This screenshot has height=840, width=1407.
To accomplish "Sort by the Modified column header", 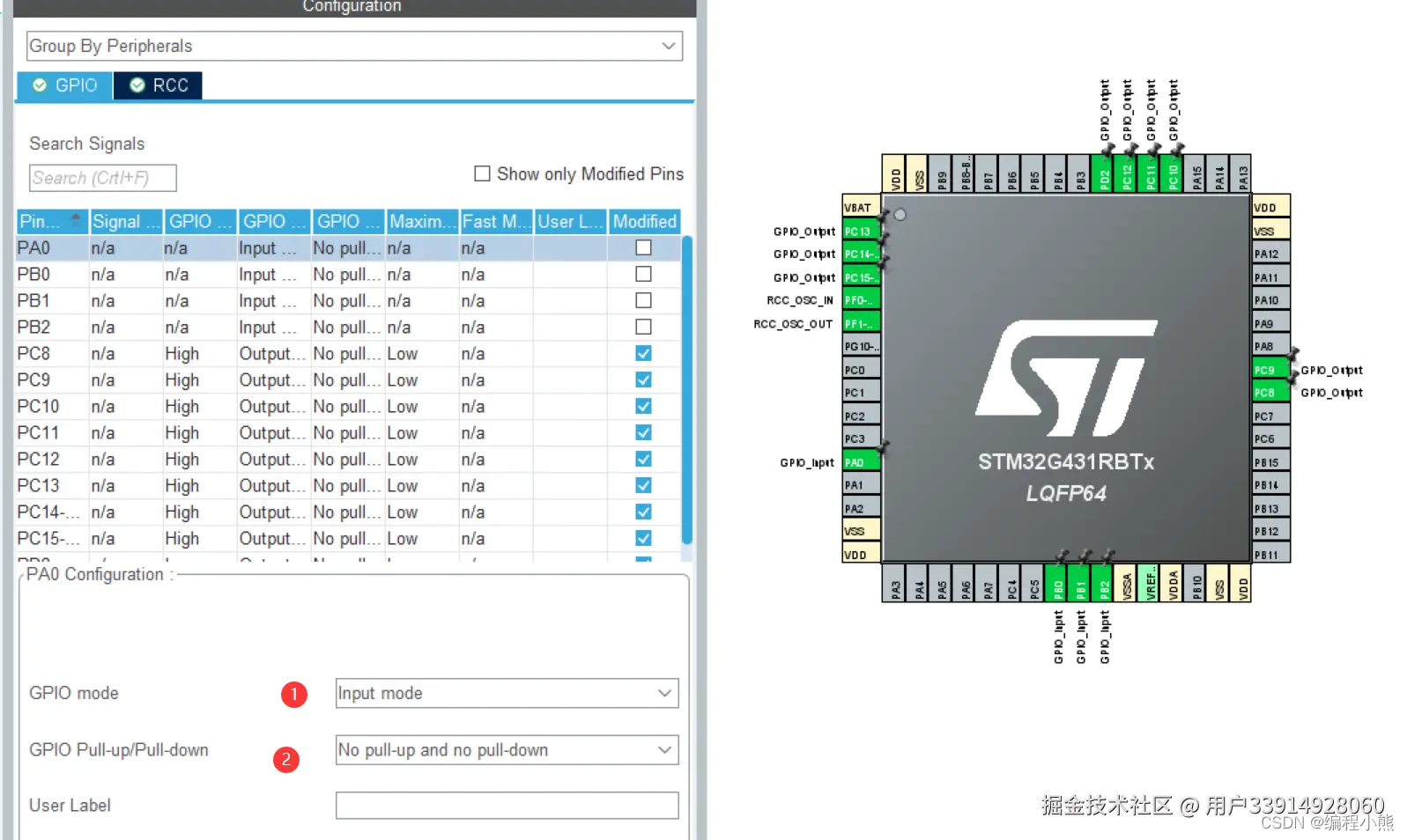I will click(644, 221).
